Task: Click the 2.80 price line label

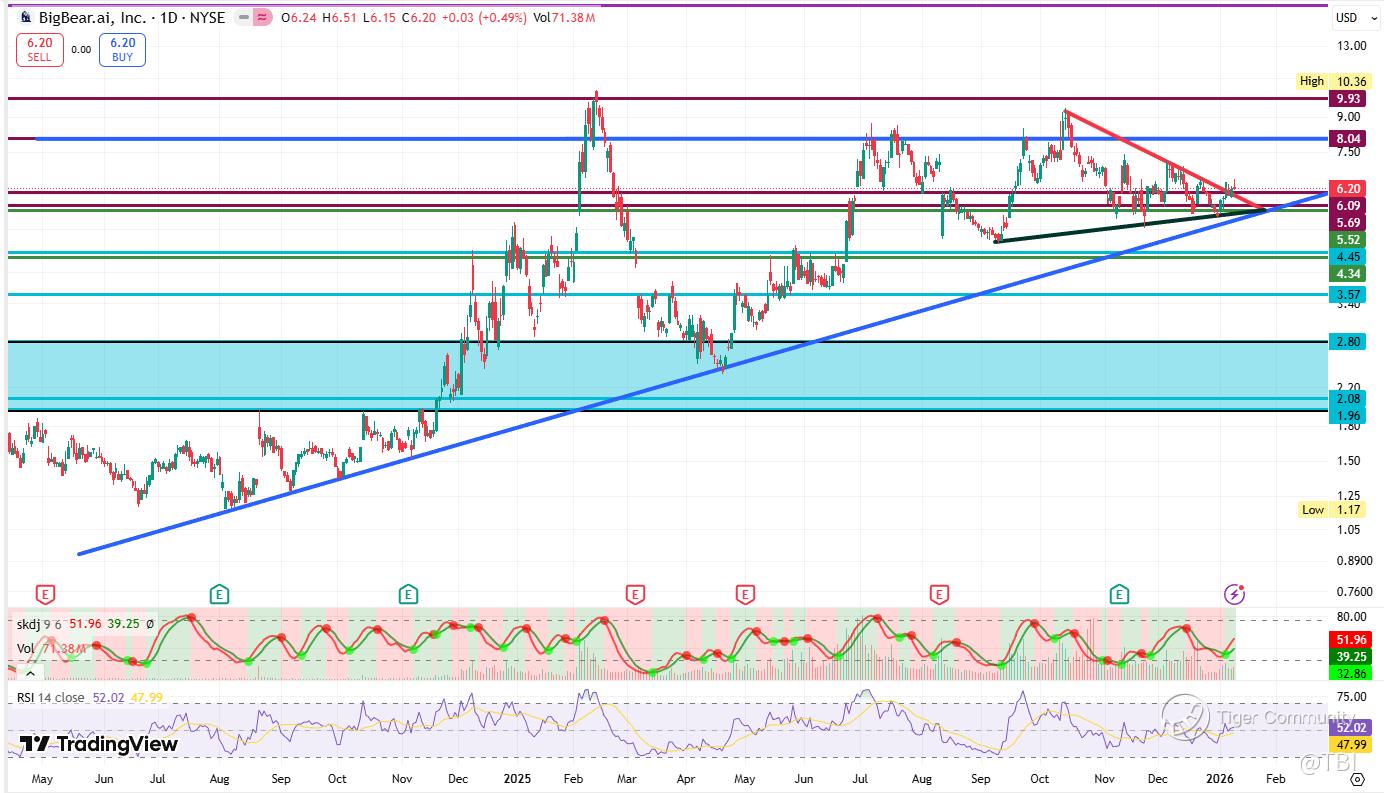Action: pyautogui.click(x=1348, y=342)
